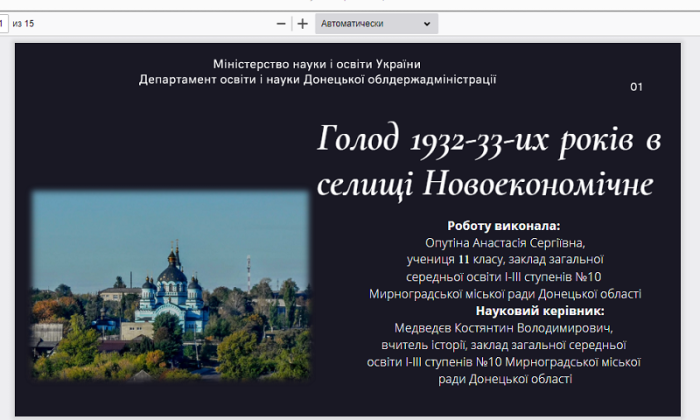700x420 pixels.
Task: Click the final 'ради Донецької області' line
Action: point(504,379)
